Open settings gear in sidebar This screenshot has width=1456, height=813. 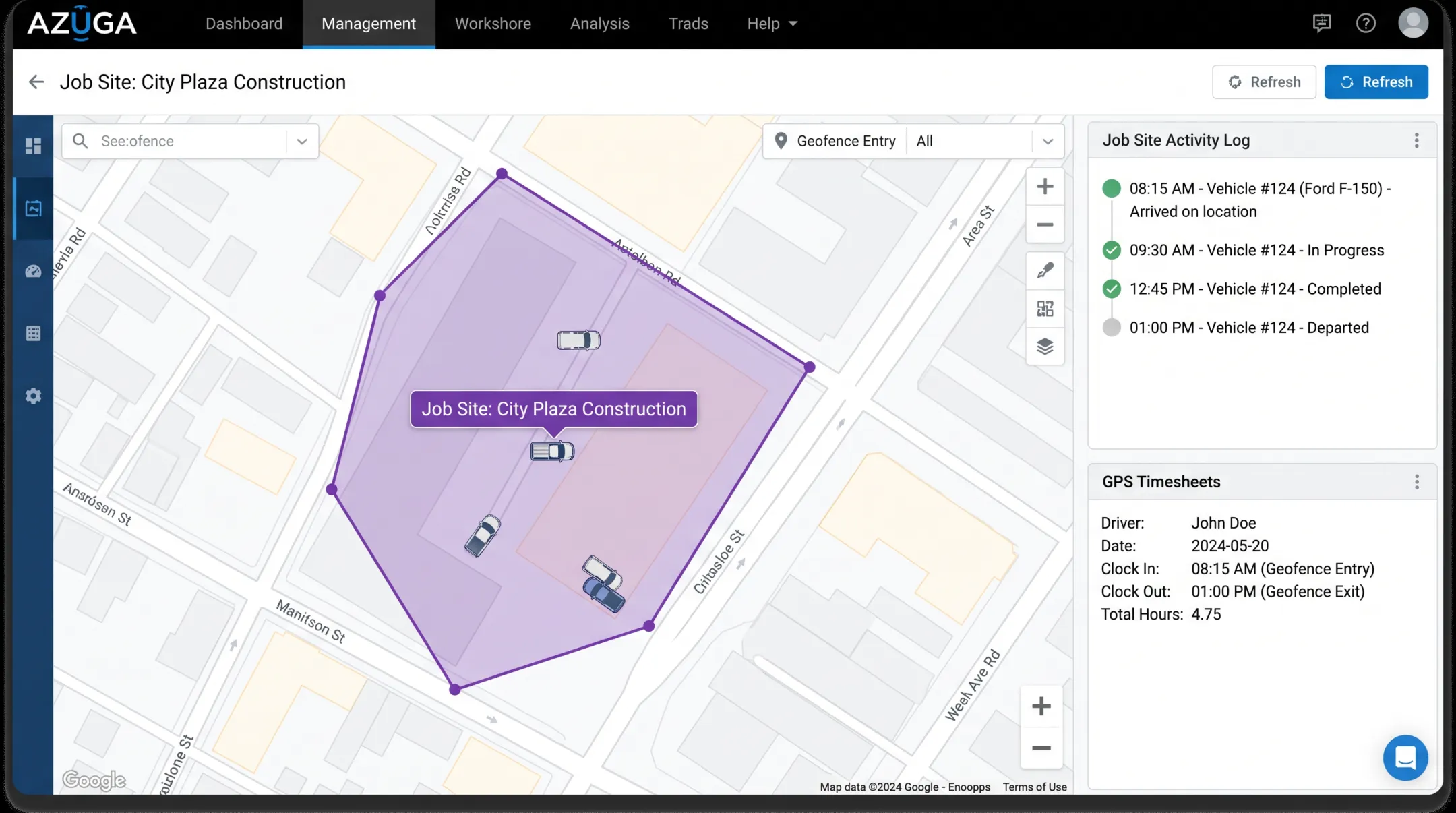coord(33,396)
